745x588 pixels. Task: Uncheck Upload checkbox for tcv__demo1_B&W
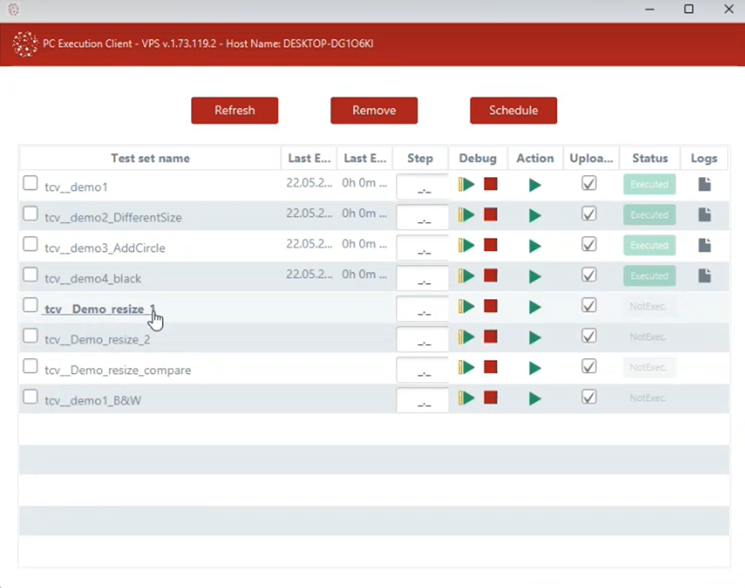coord(589,398)
